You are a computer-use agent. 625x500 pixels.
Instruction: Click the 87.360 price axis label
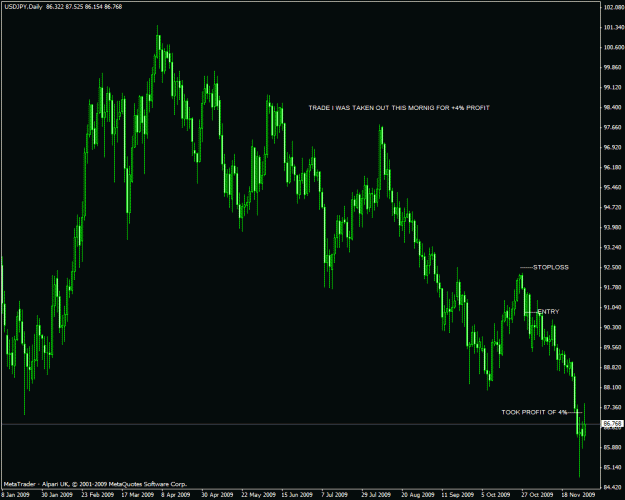(x=613, y=407)
